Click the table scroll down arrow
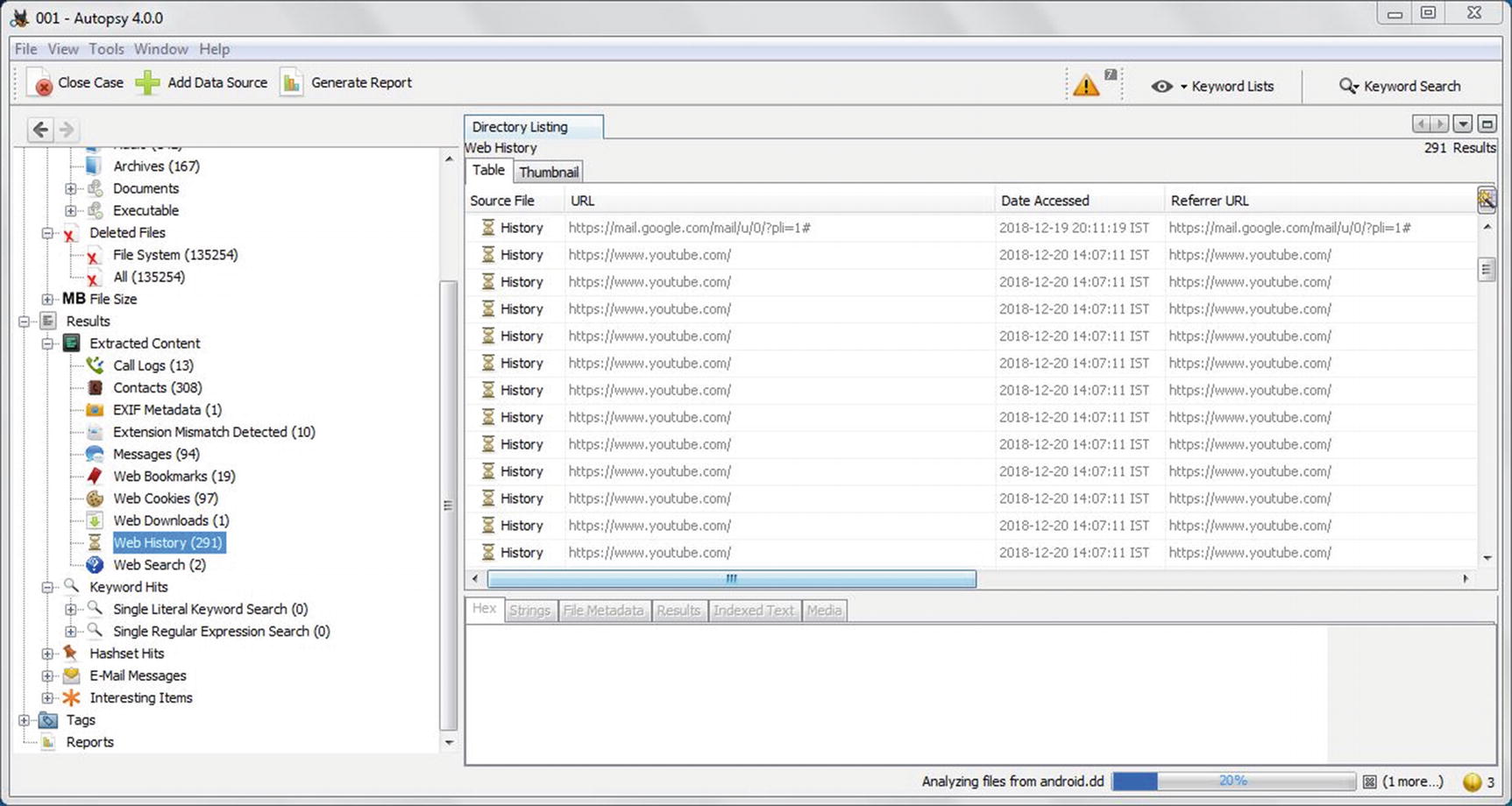The image size is (1512, 806). click(x=1487, y=558)
